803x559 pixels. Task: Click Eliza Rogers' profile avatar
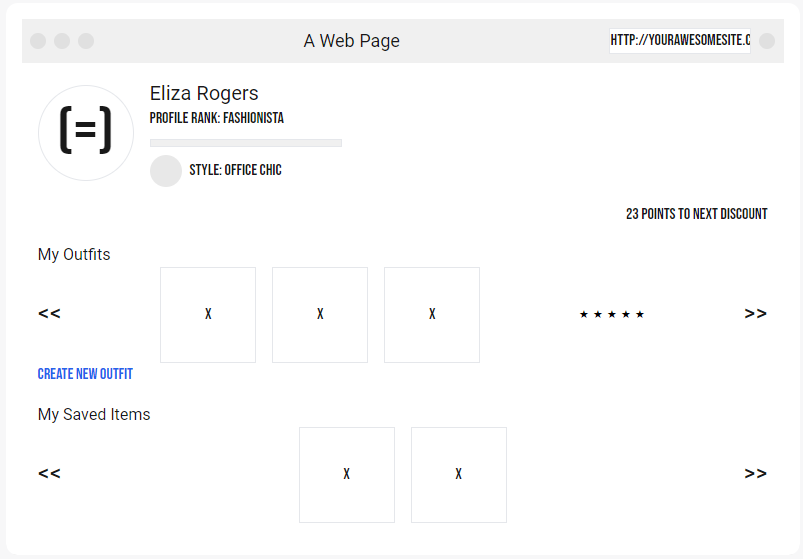click(x=86, y=133)
